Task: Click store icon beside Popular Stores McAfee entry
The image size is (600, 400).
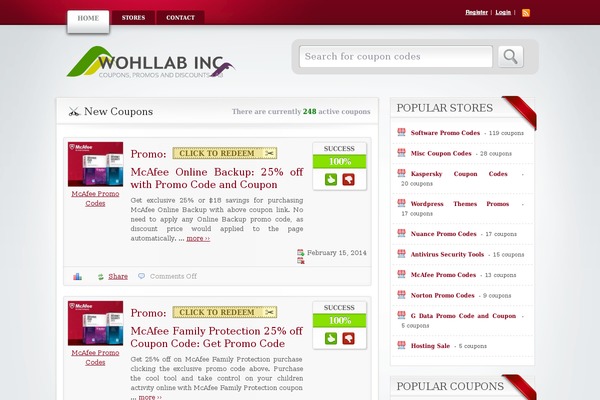Action: (x=401, y=274)
